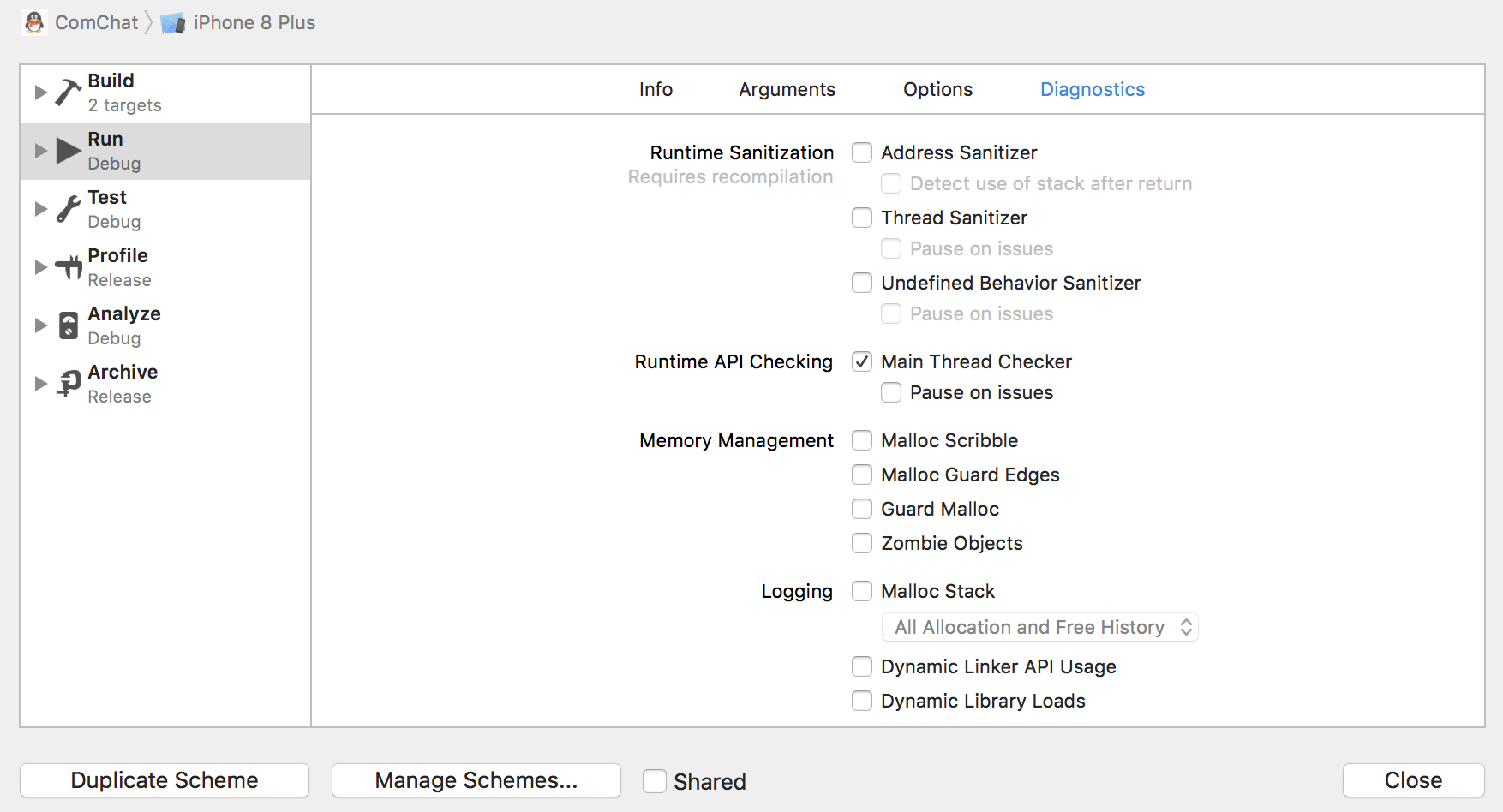Toggle Dynamic Linker API Usage checkbox
The height and width of the screenshot is (812, 1503).
click(x=862, y=666)
